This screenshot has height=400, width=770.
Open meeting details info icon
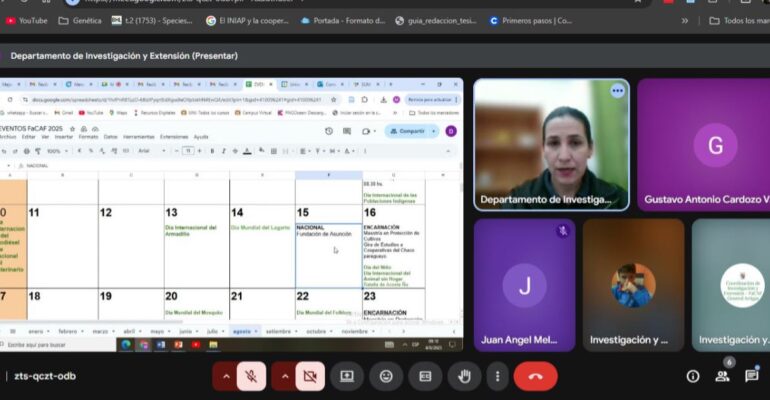point(693,376)
